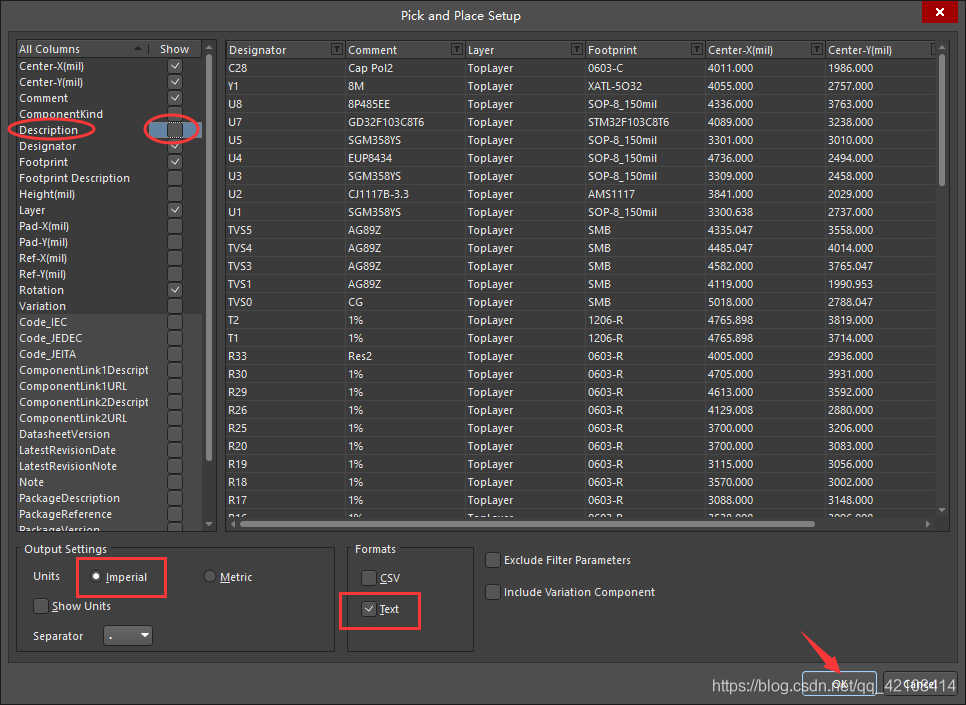Select the TVS5 designator cell
966x705 pixels.
click(285, 230)
